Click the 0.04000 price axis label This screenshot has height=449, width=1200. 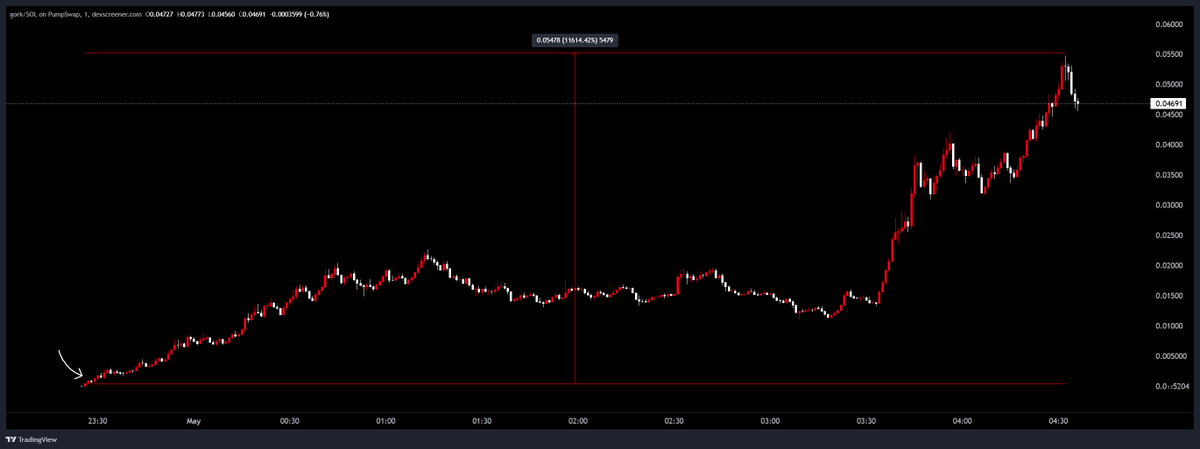(1169, 144)
